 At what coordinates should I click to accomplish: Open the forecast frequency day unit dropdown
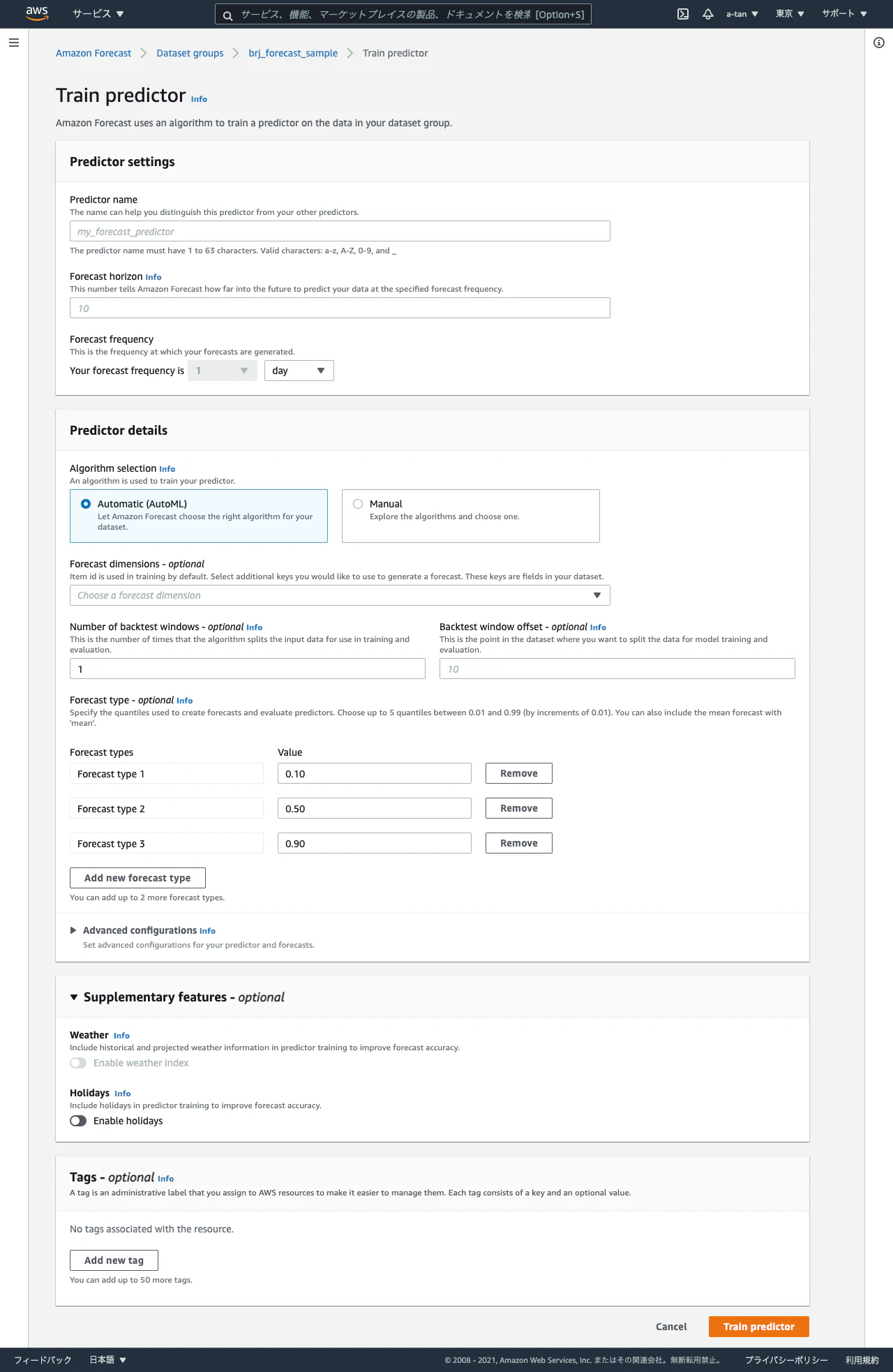tap(299, 371)
